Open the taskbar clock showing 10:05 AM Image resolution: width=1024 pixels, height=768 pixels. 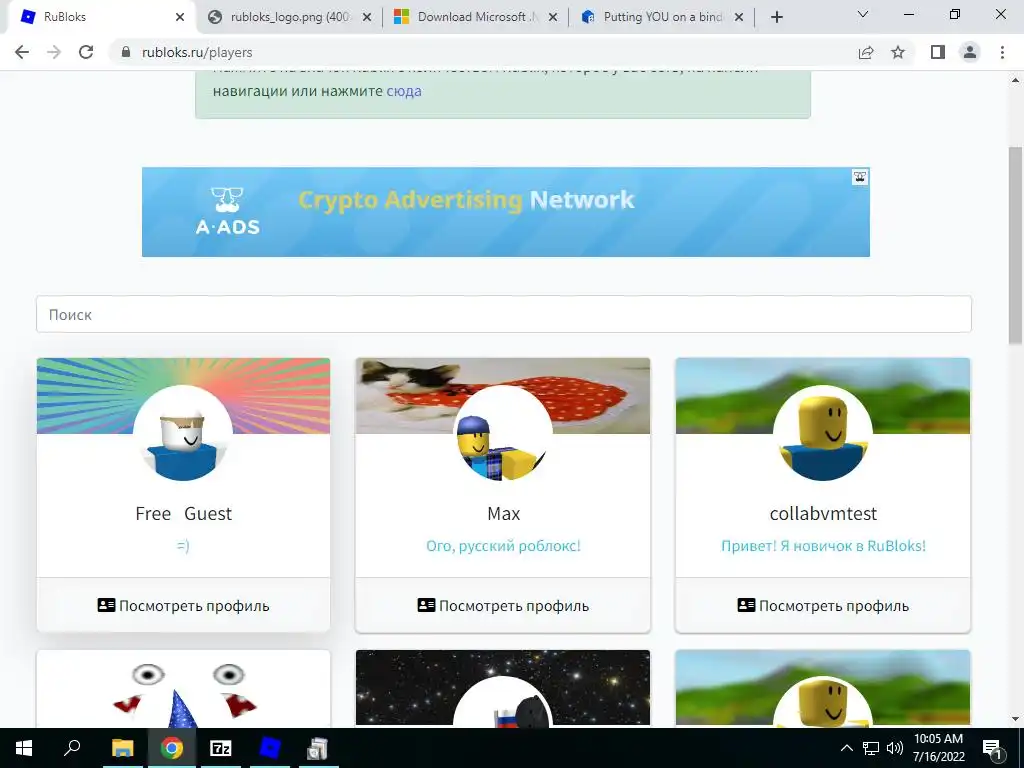[938, 748]
